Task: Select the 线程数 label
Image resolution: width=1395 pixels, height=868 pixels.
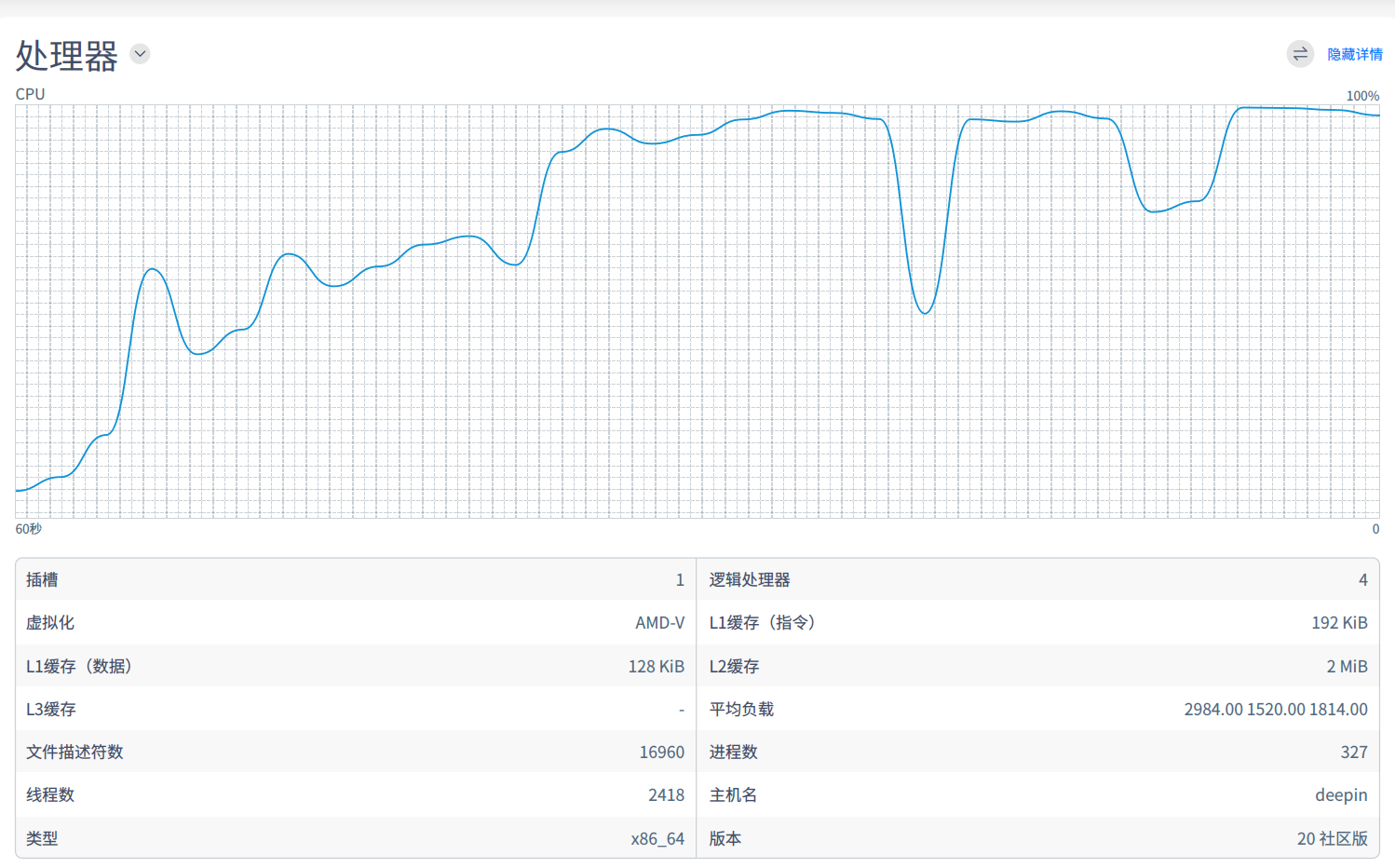Action: [x=50, y=794]
